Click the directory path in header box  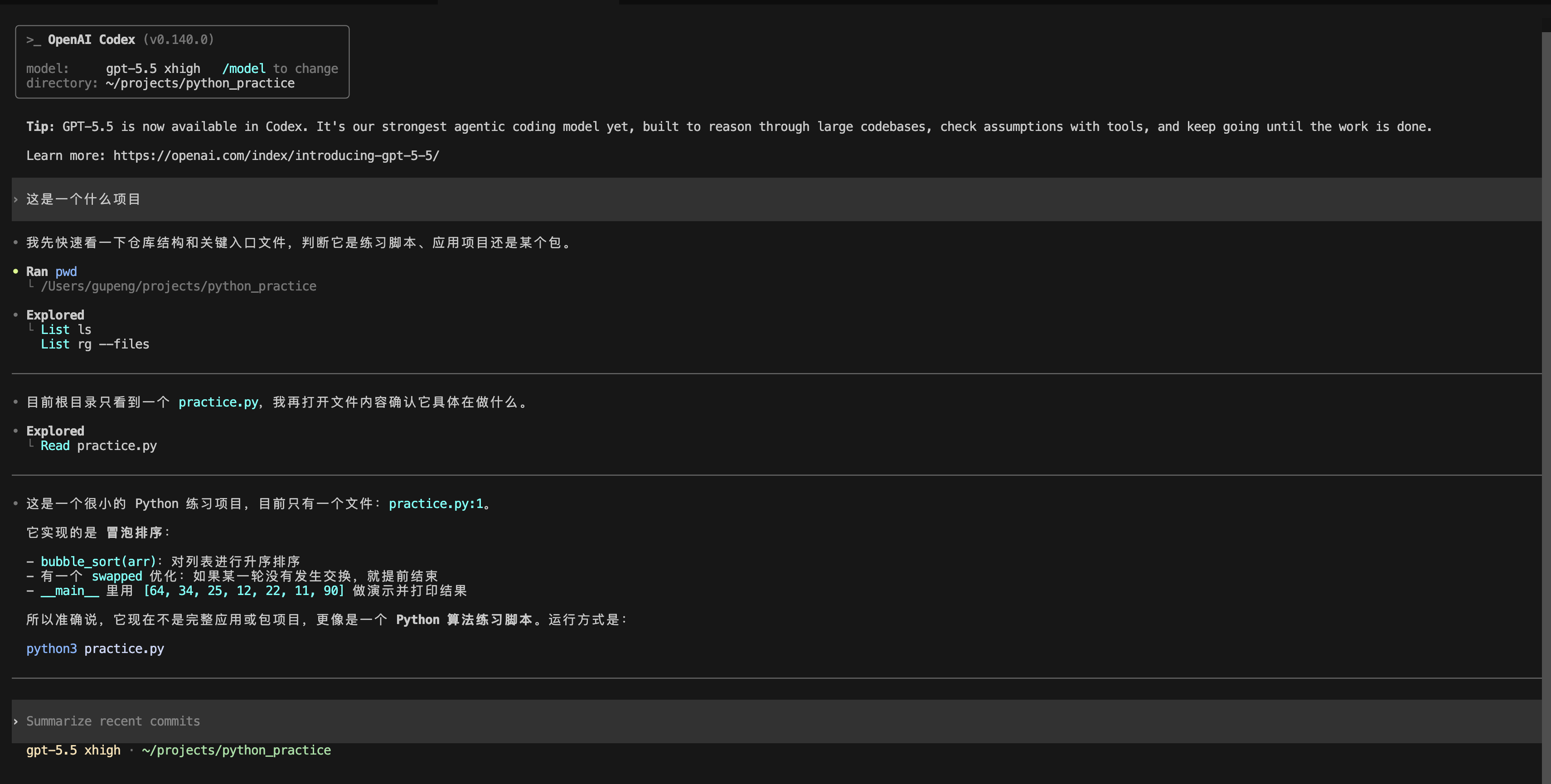200,83
